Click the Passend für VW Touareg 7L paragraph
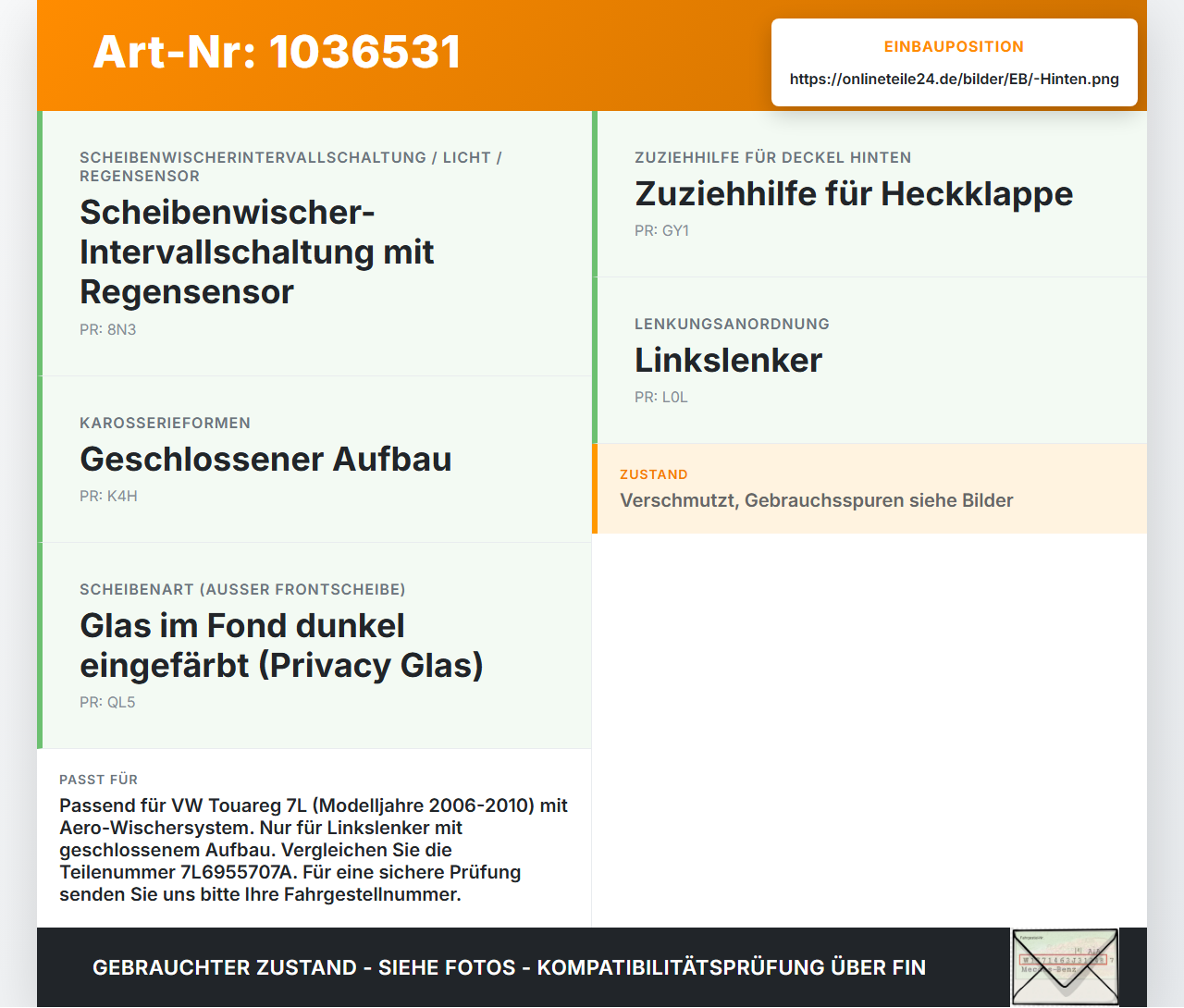The width and height of the screenshot is (1184, 1008). pos(314,850)
